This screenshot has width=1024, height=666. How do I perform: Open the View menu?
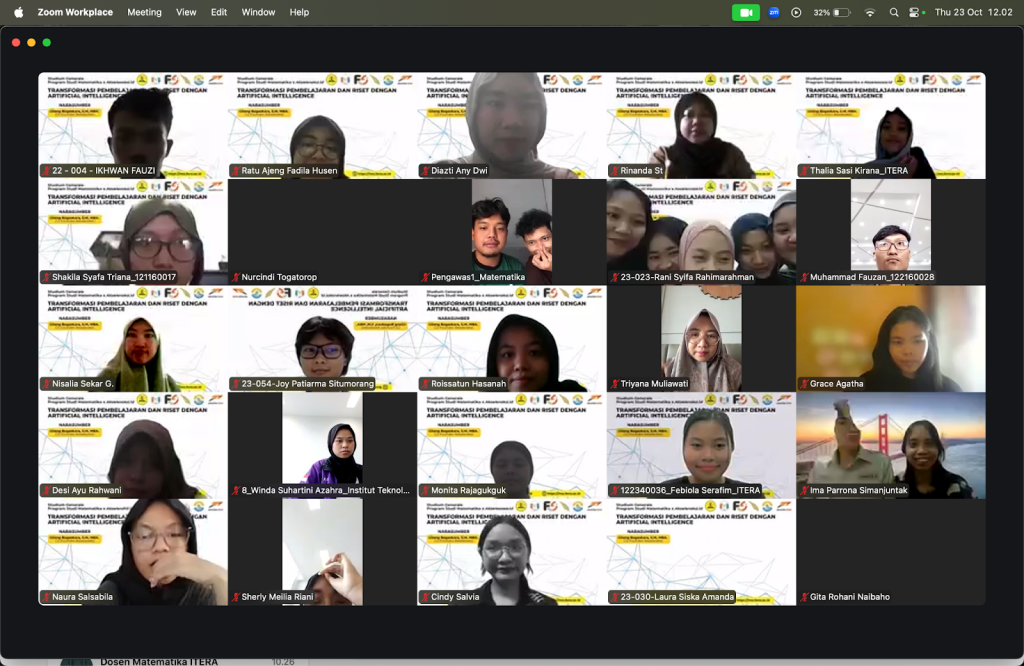point(186,12)
